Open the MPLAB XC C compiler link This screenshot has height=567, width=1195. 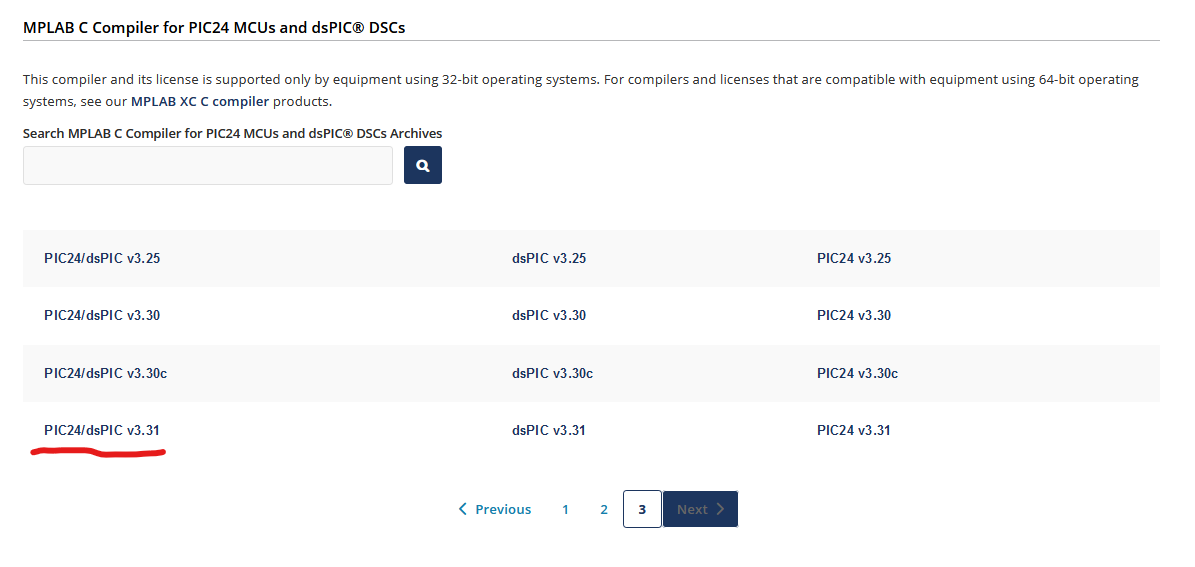tap(199, 101)
